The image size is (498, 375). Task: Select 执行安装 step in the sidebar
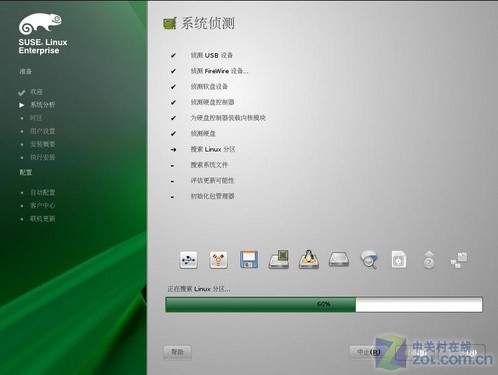coord(43,157)
